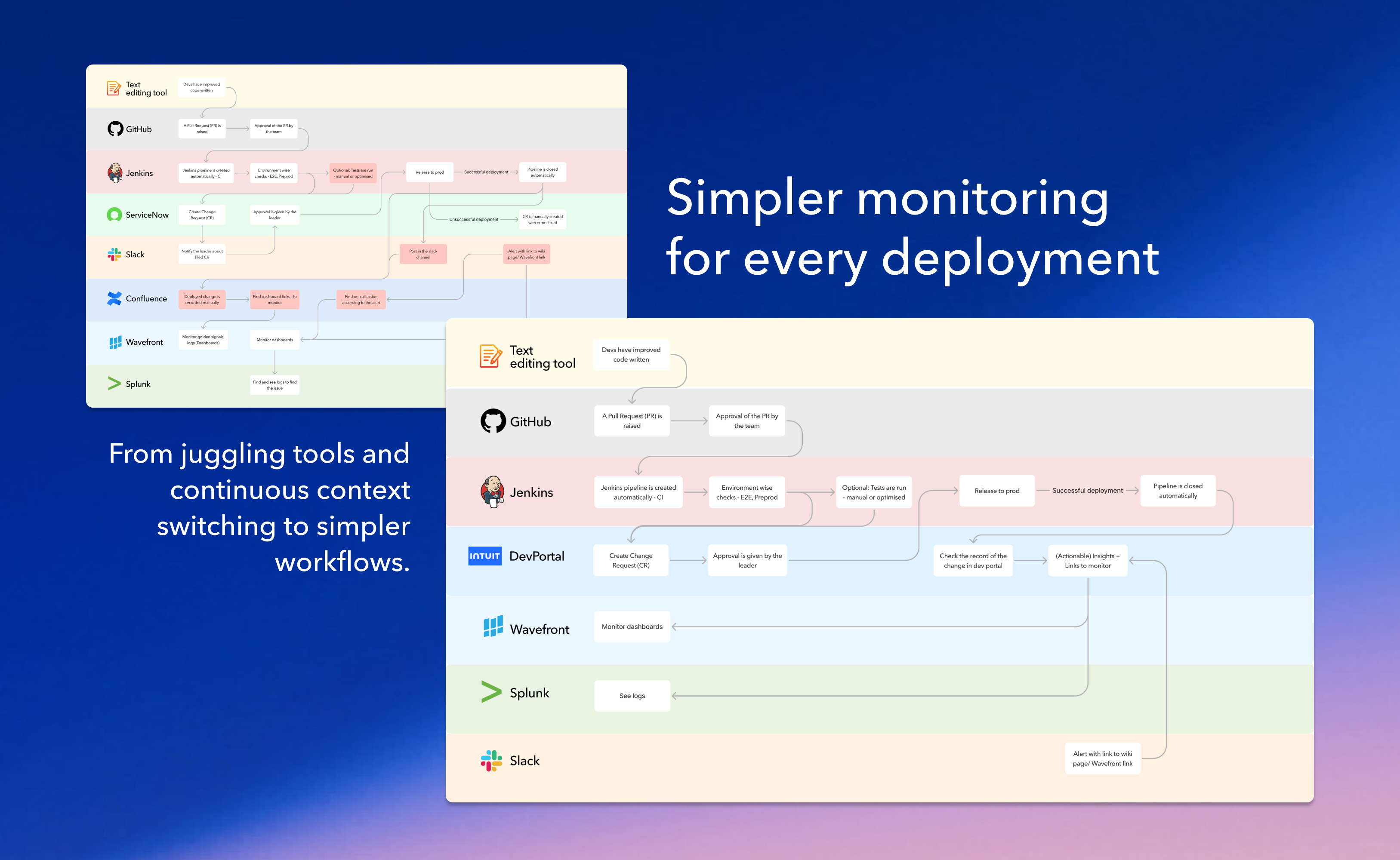Screen dimensions: 1400x860
Task: Select the 'Release to prod' box in large diagram
Action: tap(996, 491)
